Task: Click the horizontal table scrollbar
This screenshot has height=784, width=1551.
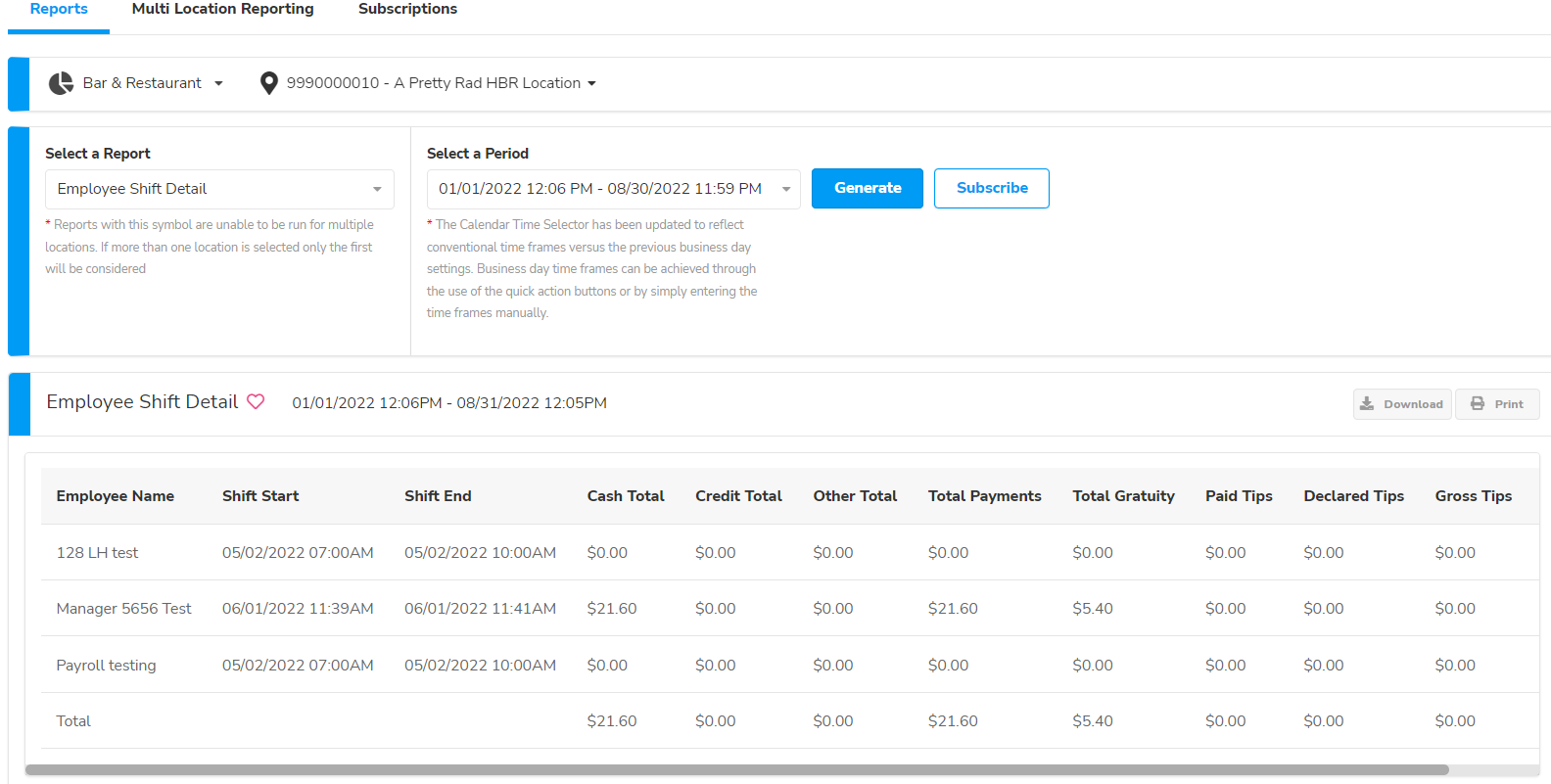Action: [736, 770]
